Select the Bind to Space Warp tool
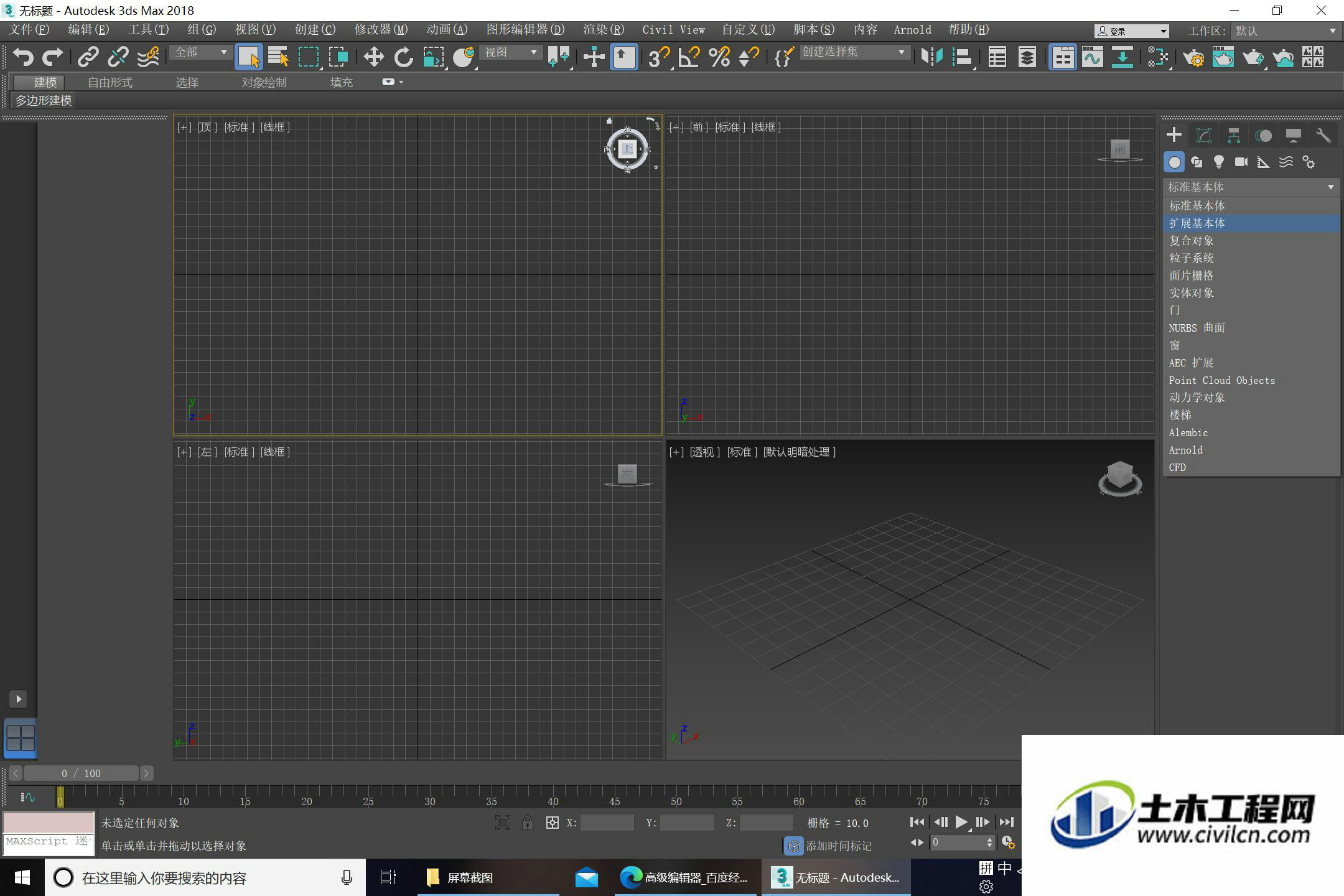 (148, 57)
